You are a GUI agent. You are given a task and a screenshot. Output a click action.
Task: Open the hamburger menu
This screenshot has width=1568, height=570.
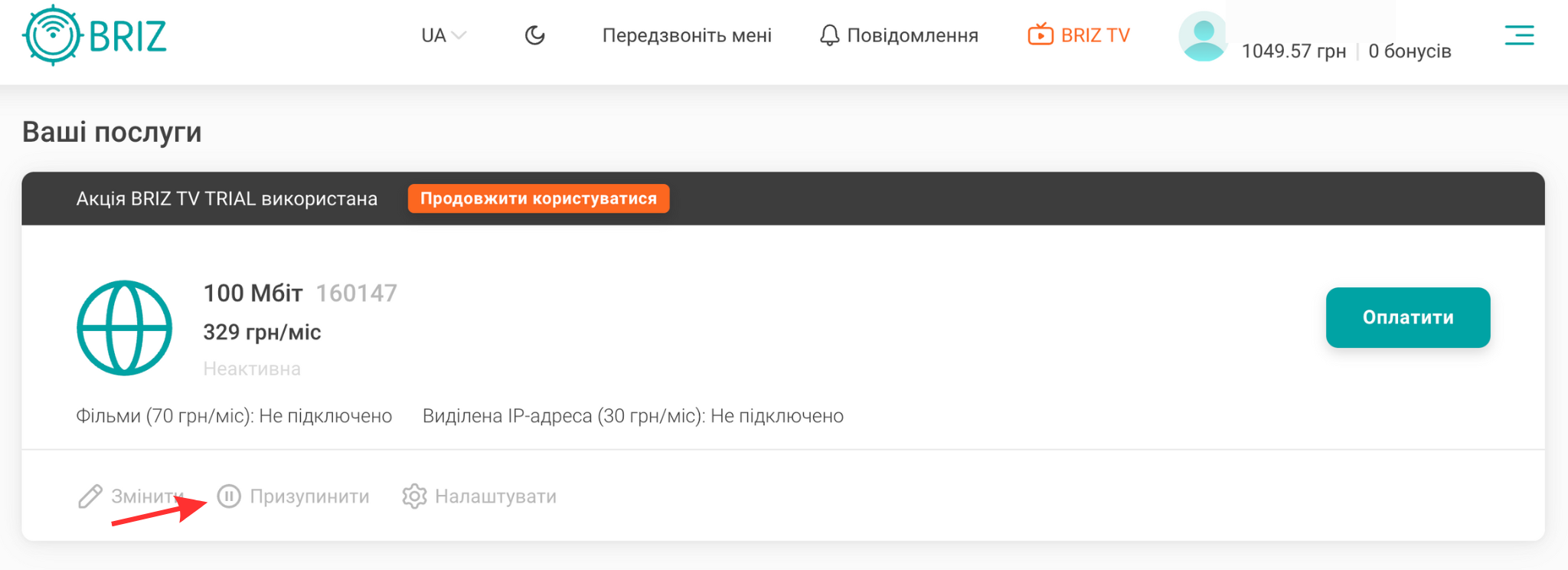1519,35
